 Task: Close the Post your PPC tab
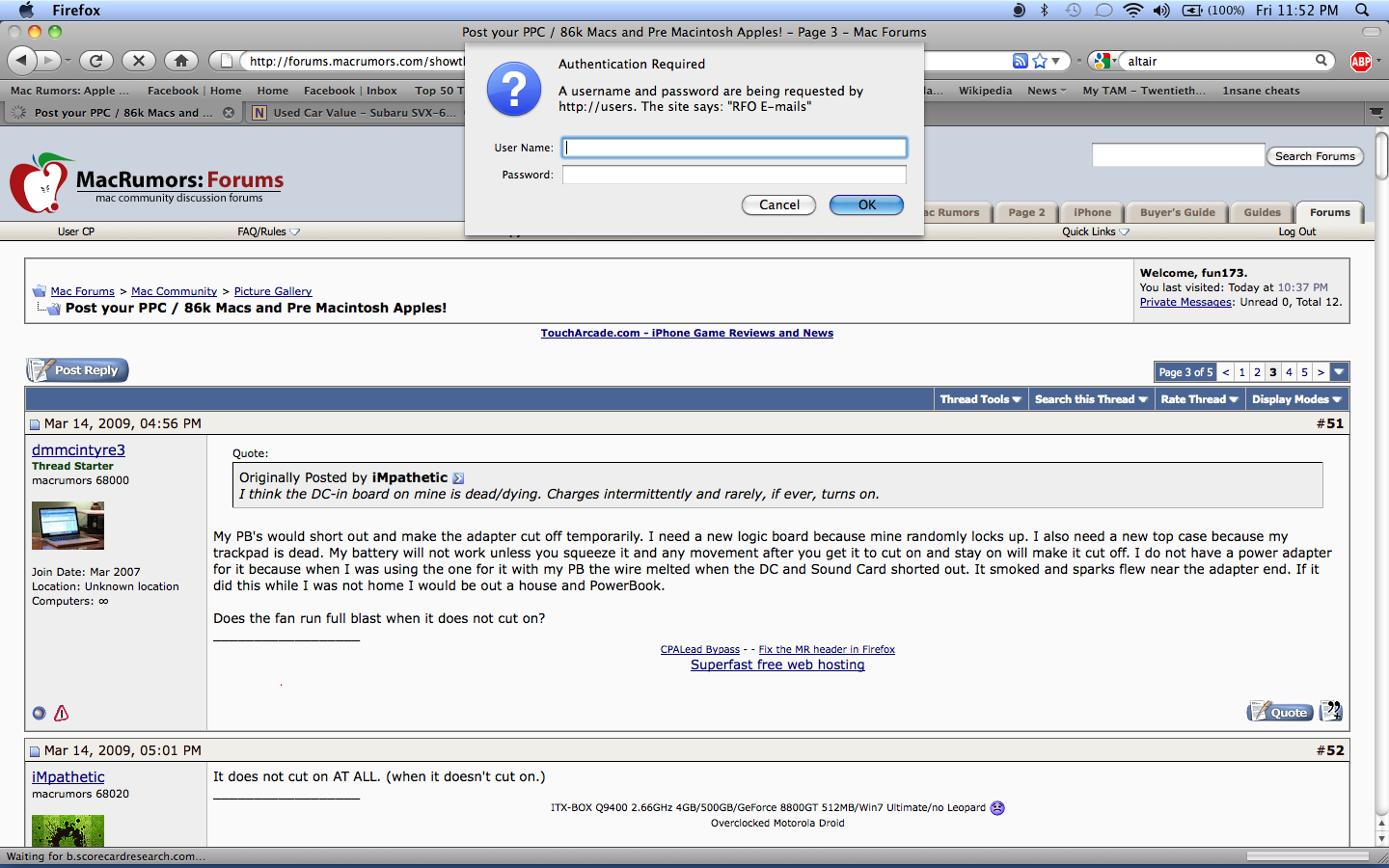229,112
